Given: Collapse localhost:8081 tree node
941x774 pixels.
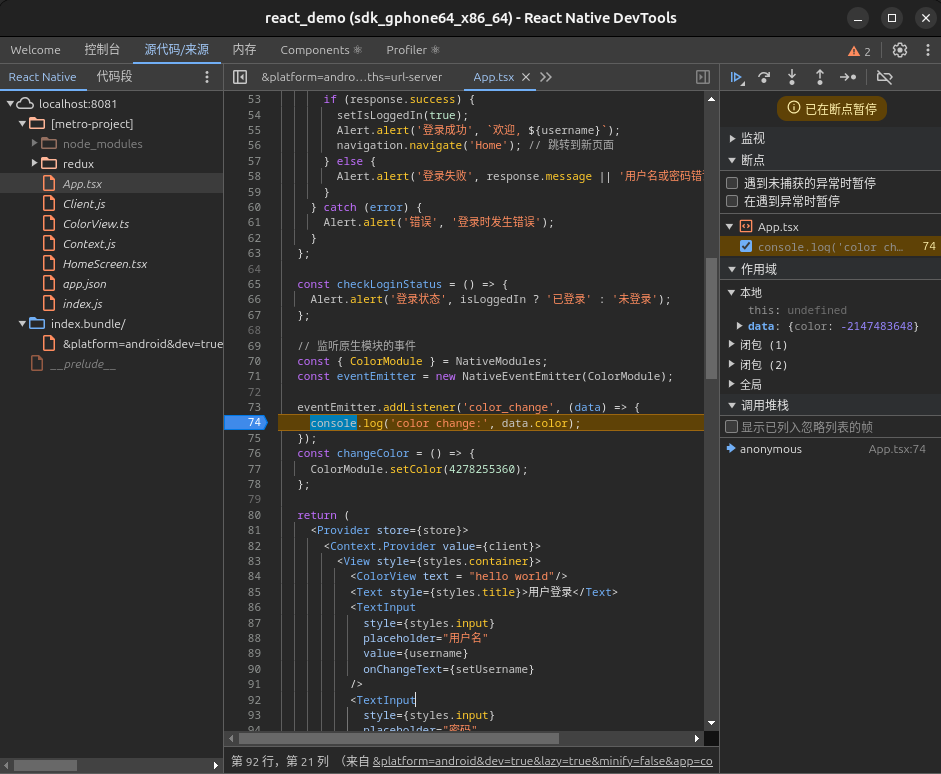Looking at the screenshot, I should tap(10, 104).
